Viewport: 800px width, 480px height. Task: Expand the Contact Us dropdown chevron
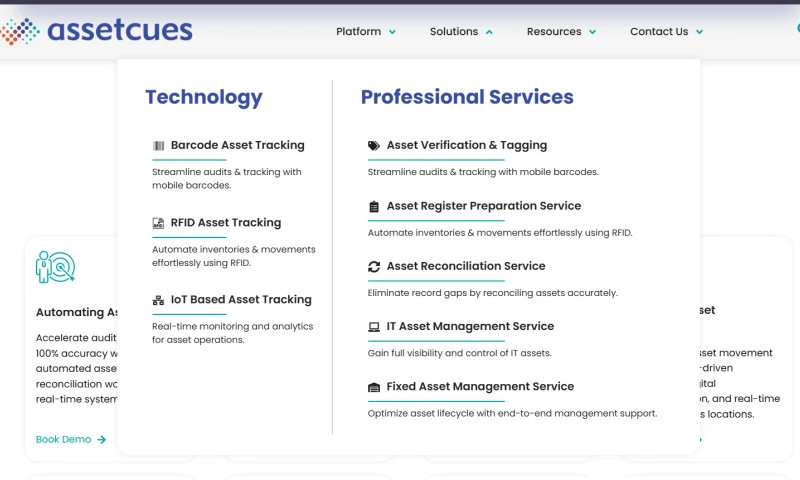[699, 32]
